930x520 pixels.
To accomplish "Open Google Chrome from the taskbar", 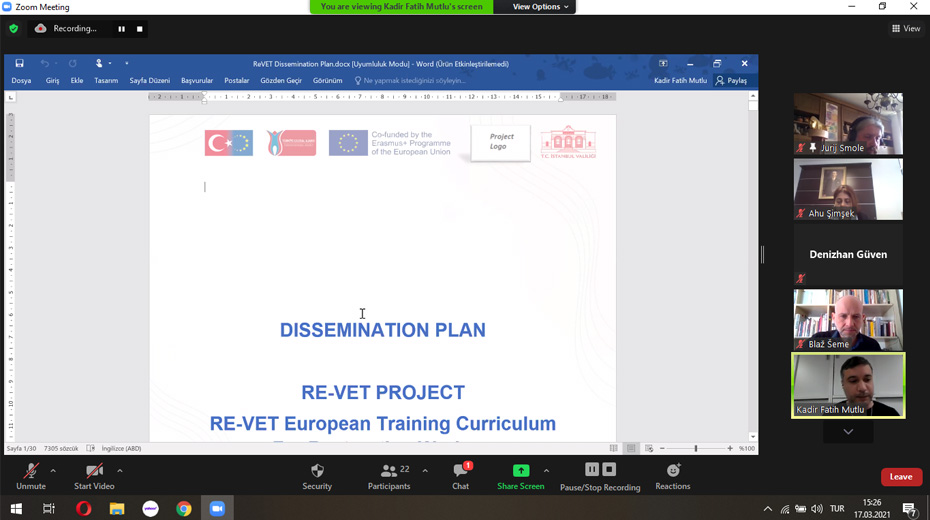I will tap(184, 509).
